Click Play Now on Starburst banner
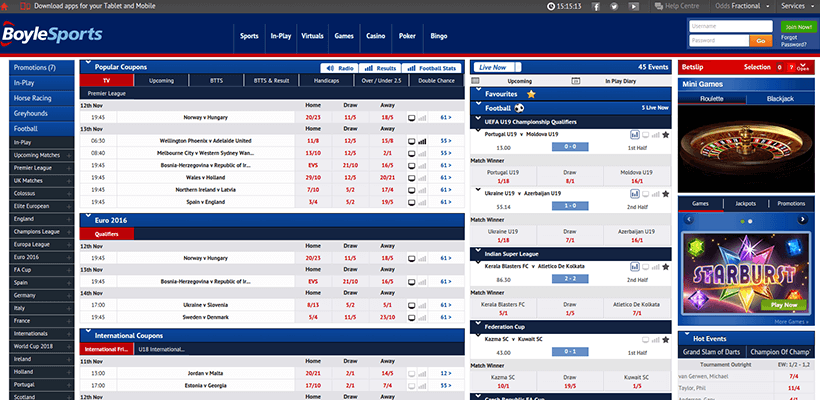Screen dimensions: 820x400 coord(784,305)
